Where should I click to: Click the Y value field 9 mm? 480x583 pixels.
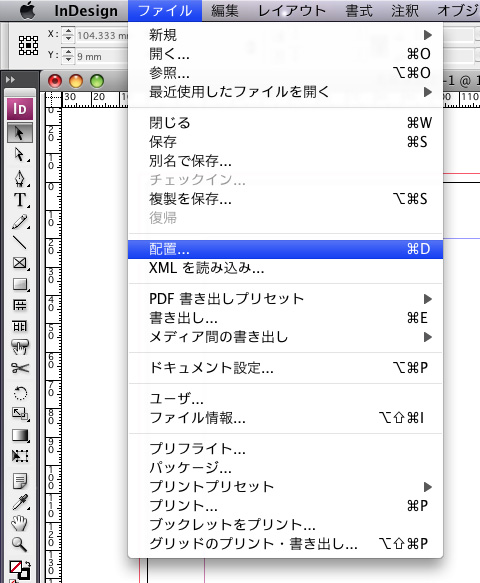102,57
